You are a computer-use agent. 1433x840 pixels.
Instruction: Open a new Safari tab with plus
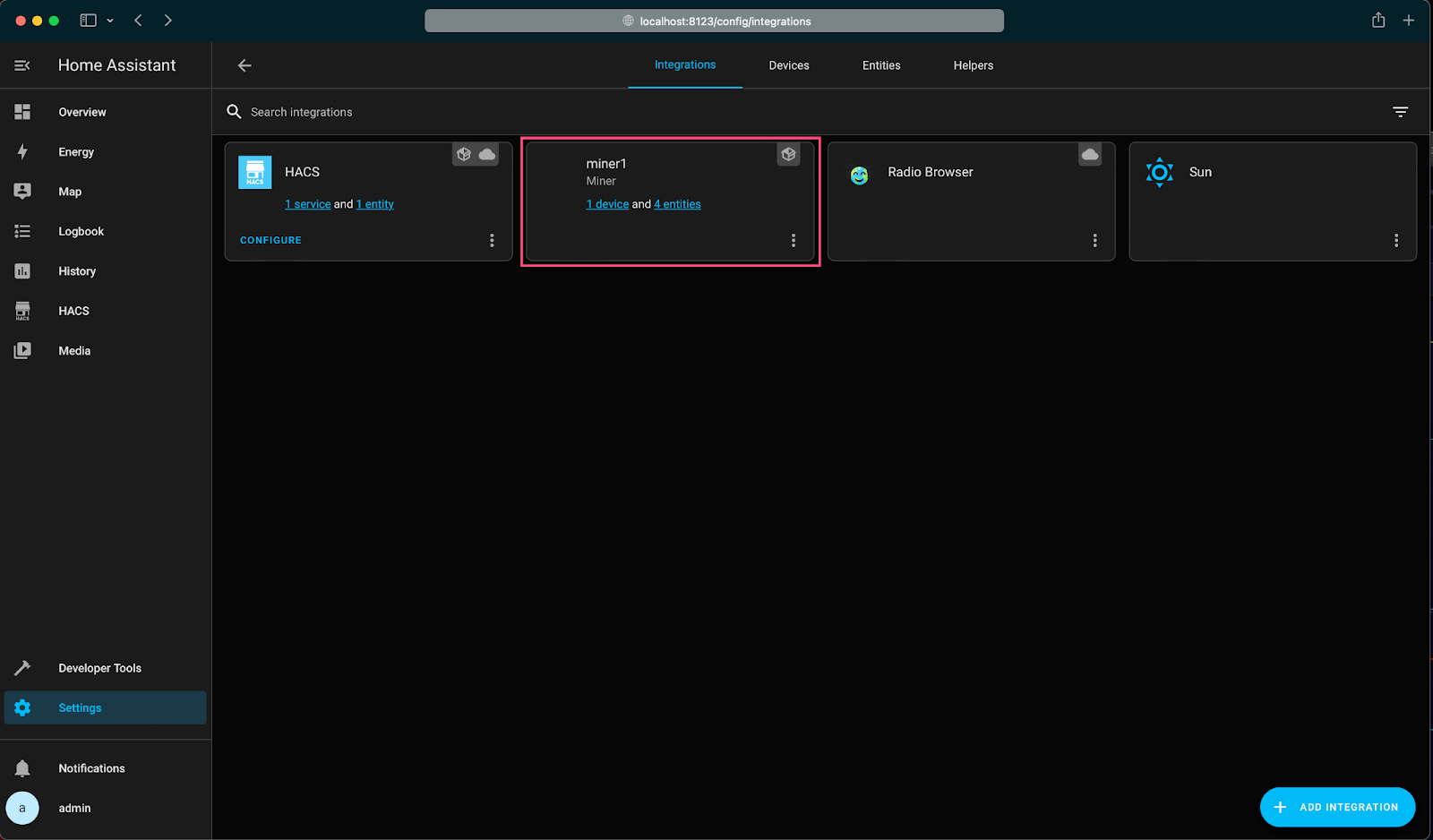pos(1409,21)
